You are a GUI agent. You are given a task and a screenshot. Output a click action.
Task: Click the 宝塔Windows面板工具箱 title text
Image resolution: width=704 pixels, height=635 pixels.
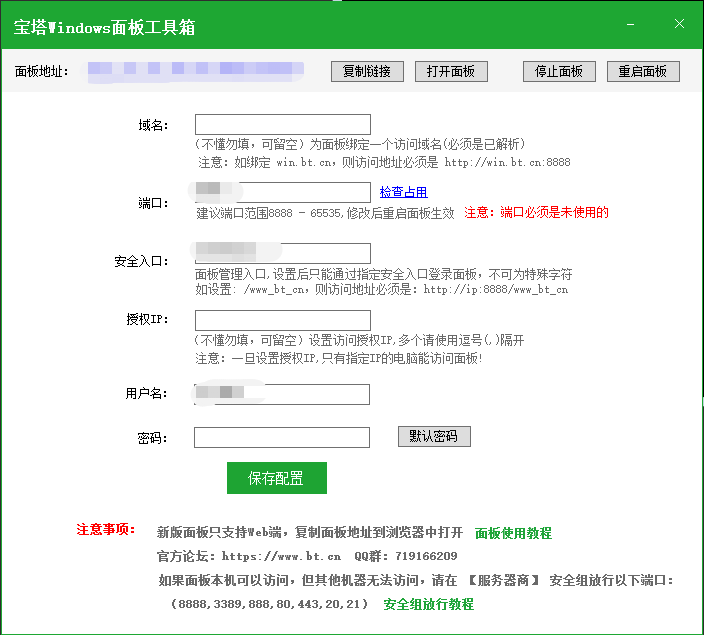pos(104,27)
